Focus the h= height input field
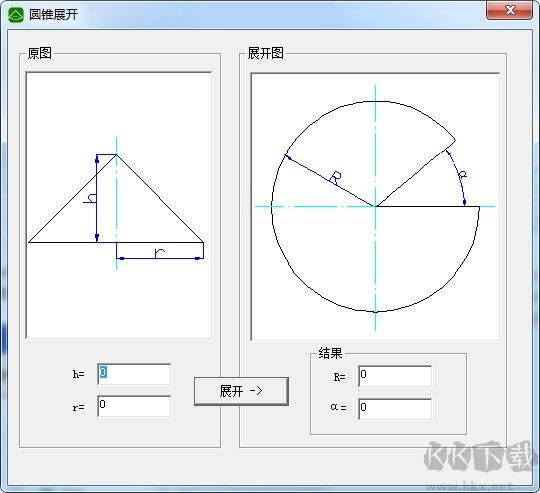Screen dimensions: 540x493 click(x=134, y=374)
